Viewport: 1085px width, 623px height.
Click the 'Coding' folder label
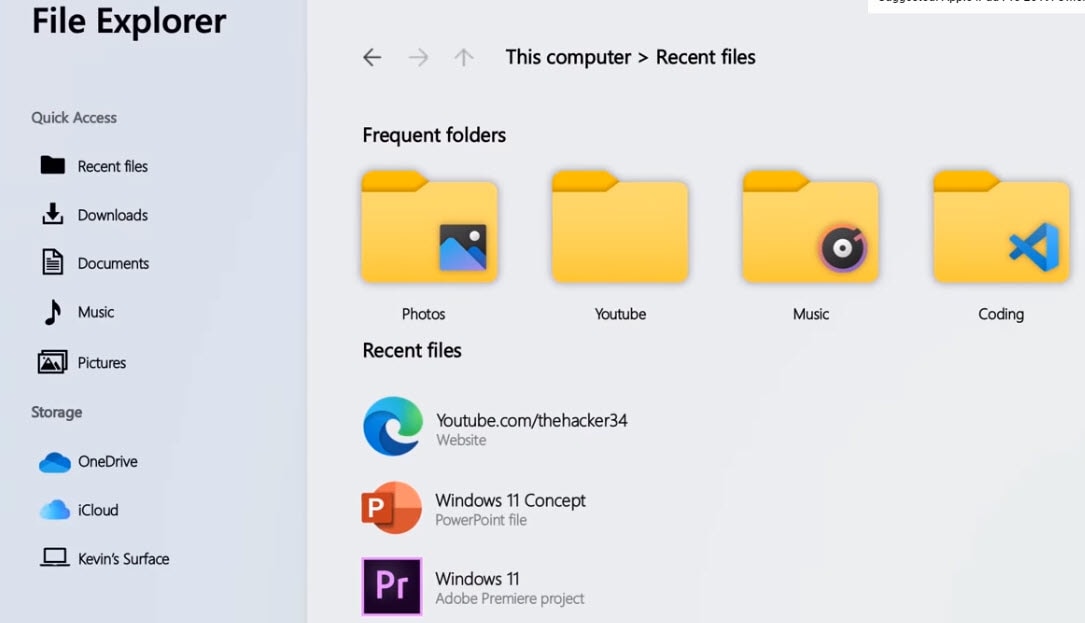[1001, 314]
